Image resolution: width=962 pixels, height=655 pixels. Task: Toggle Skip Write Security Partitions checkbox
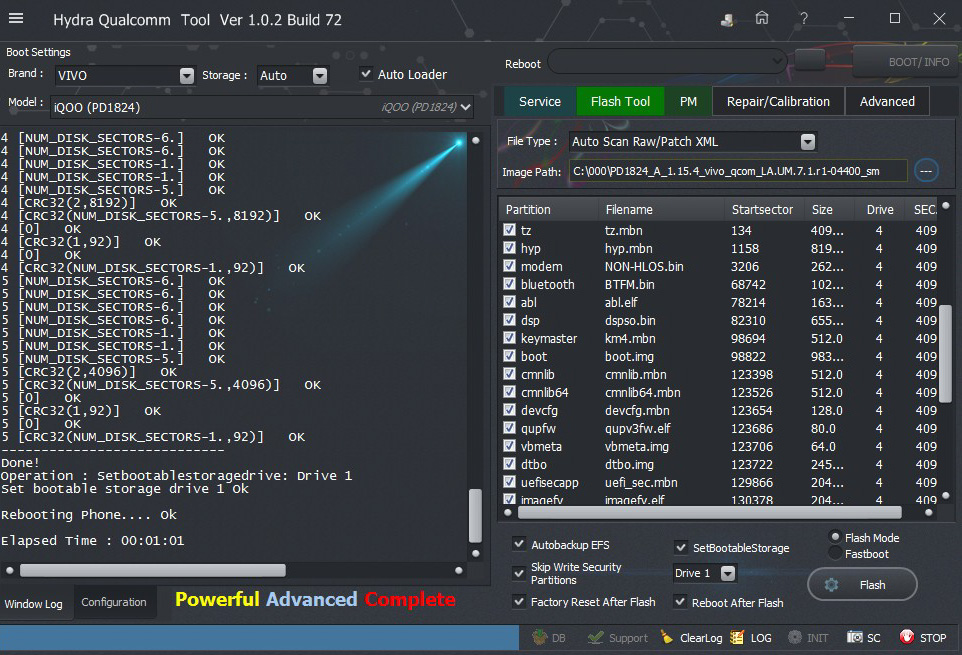[x=519, y=573]
